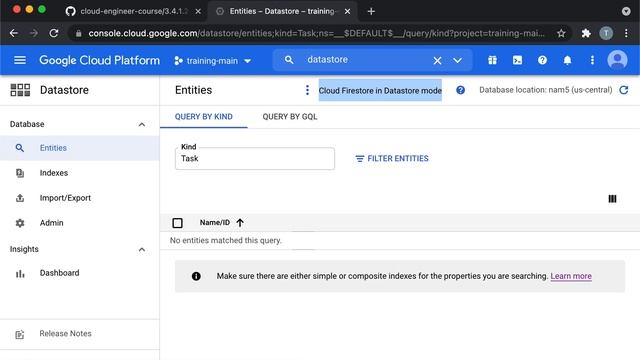The width and height of the screenshot is (640, 360).
Task: Expand the search options chevron
Action: [457, 60]
